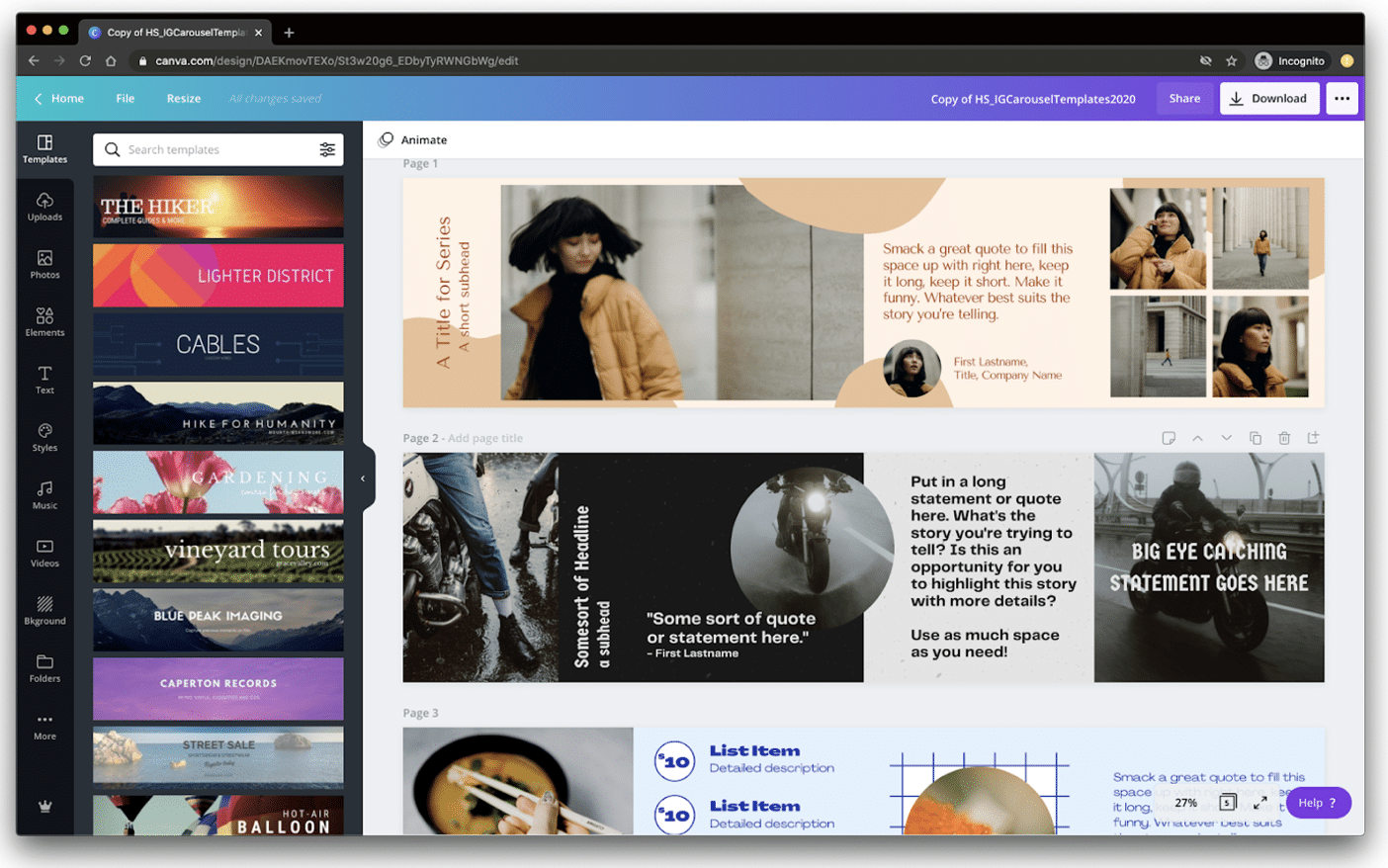Click the 'First Lastname, Title, Company Name' text
The width and height of the screenshot is (1388, 868).
(1007, 368)
